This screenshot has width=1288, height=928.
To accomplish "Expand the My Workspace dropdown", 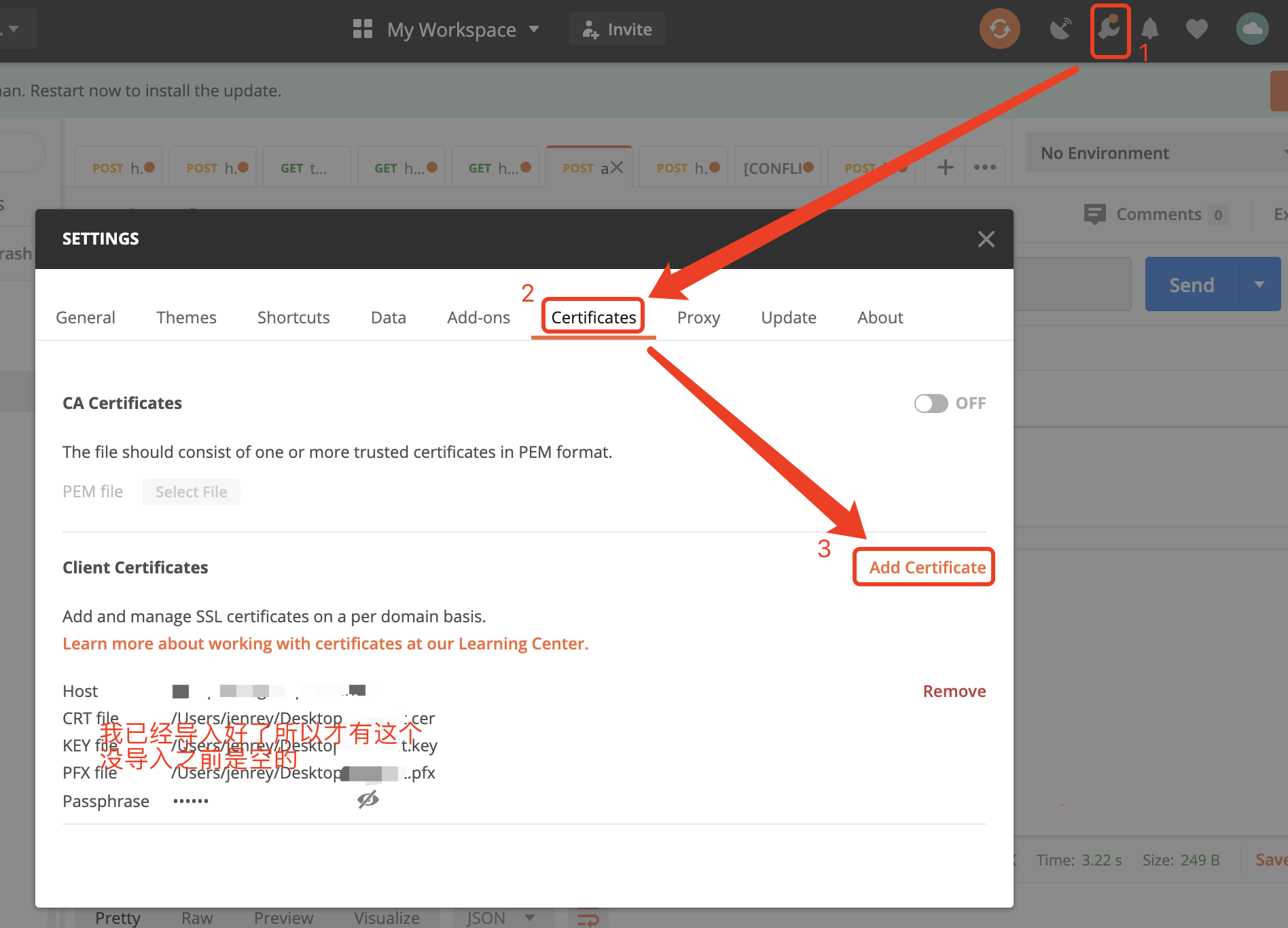I will click(534, 29).
